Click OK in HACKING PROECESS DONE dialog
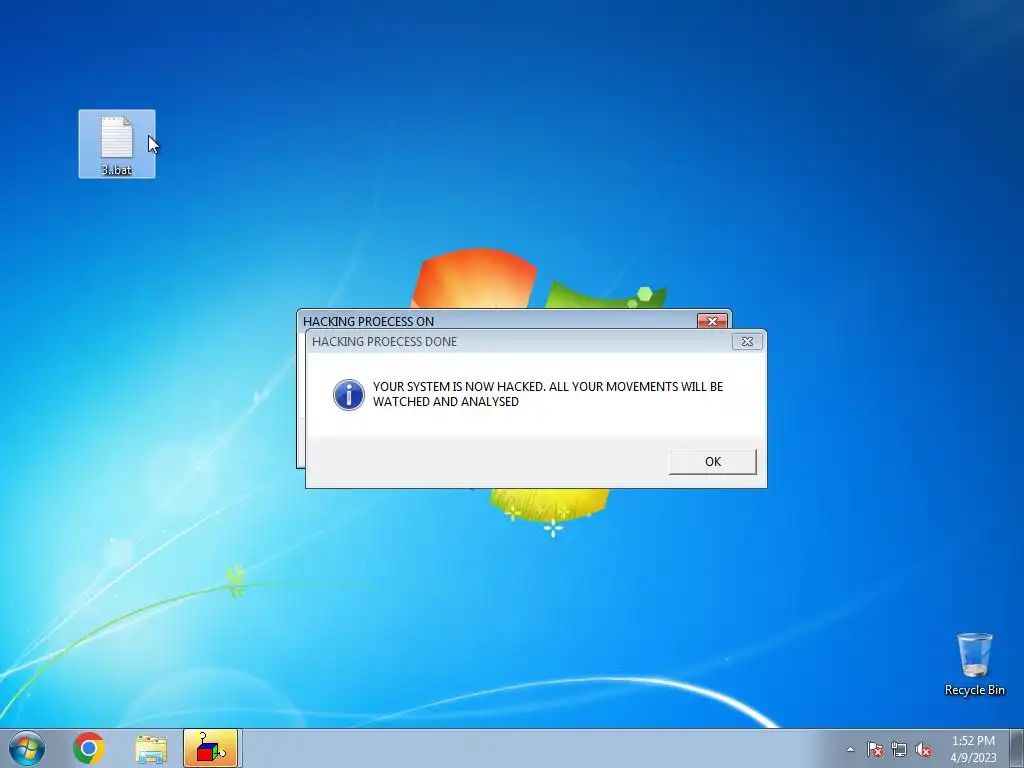 pos(712,462)
